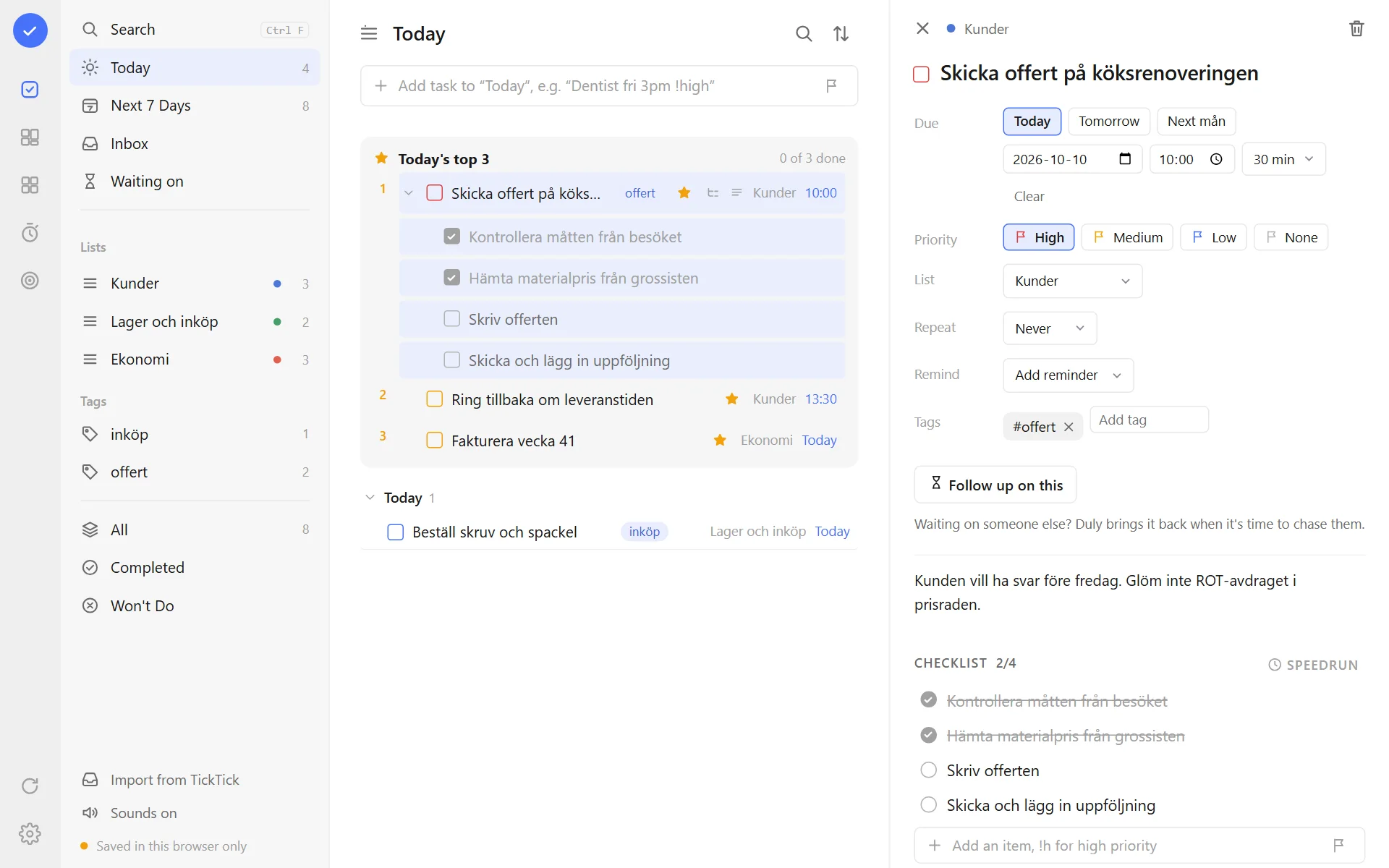The height and width of the screenshot is (868, 1389).
Task: Mark Skriv offerten done in checklist panel
Action: coord(929,770)
